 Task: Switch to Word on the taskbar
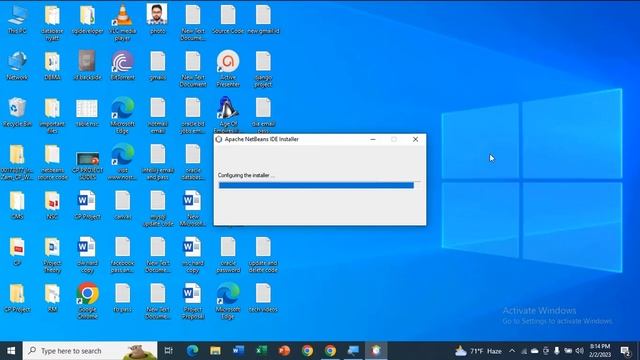tap(238, 351)
